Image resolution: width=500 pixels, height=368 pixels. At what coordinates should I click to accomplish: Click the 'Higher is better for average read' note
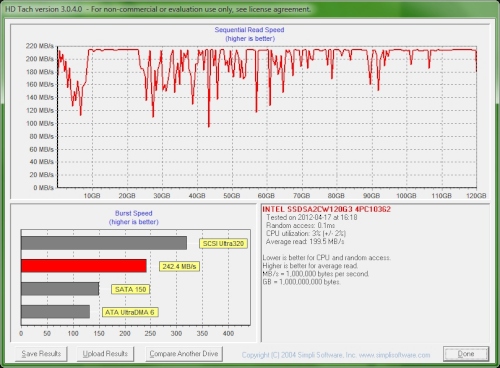point(310,266)
